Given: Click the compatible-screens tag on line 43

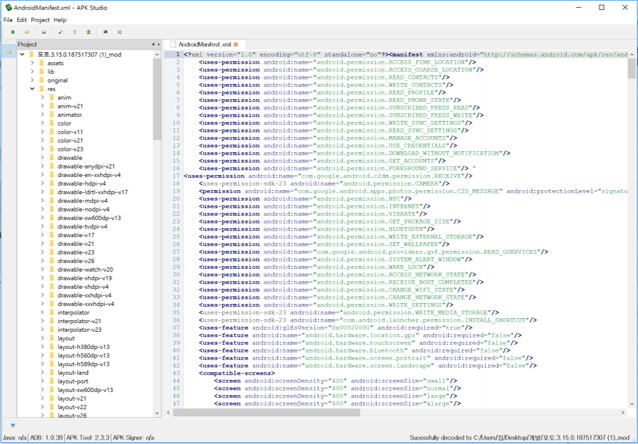Looking at the screenshot, I should point(237,373).
